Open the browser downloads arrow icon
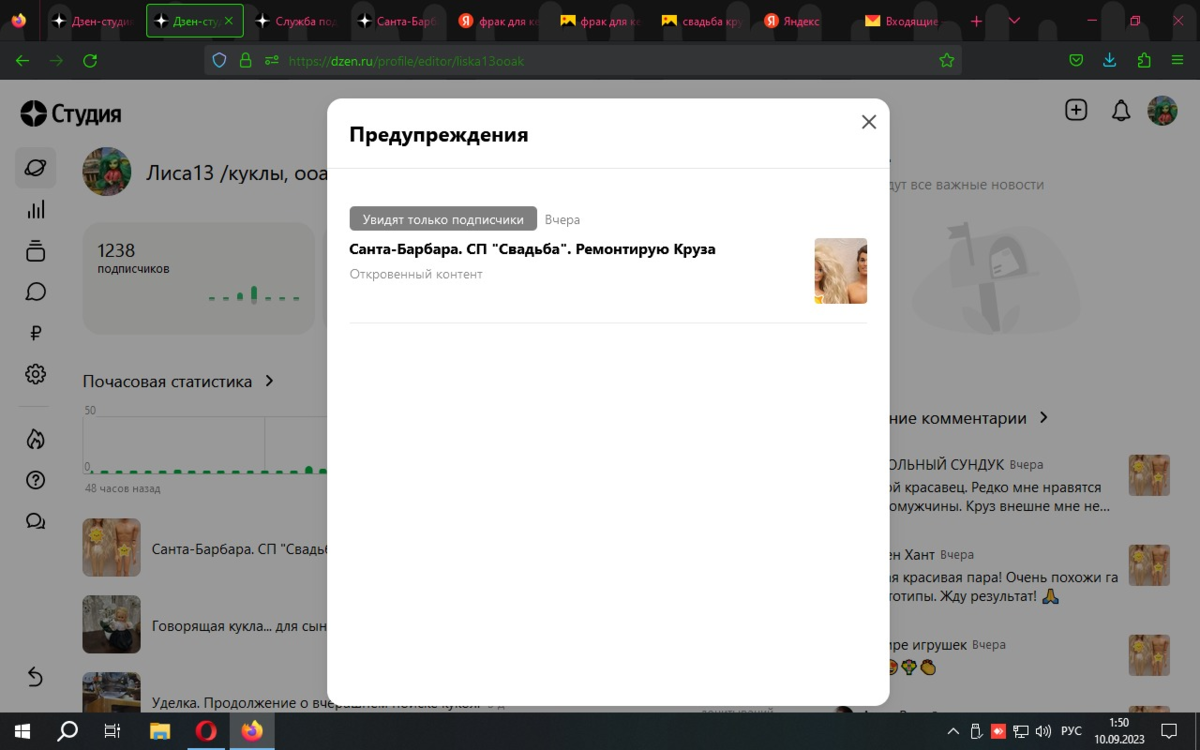Screen dimensions: 1200x750 tap(1110, 61)
